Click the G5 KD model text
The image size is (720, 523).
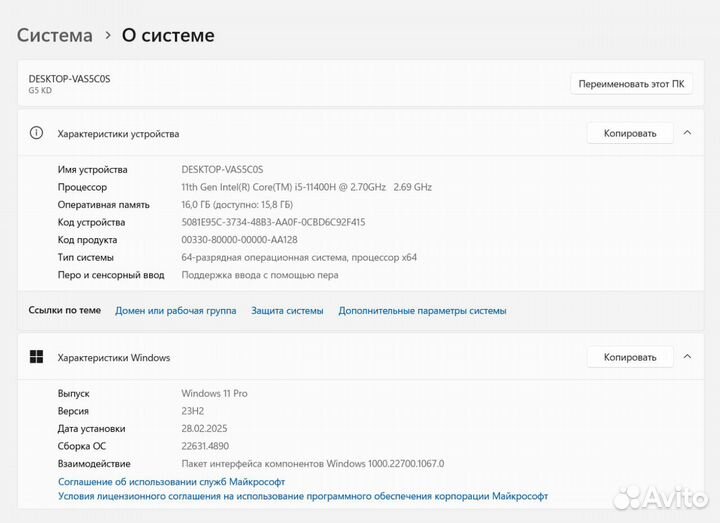(x=40, y=90)
